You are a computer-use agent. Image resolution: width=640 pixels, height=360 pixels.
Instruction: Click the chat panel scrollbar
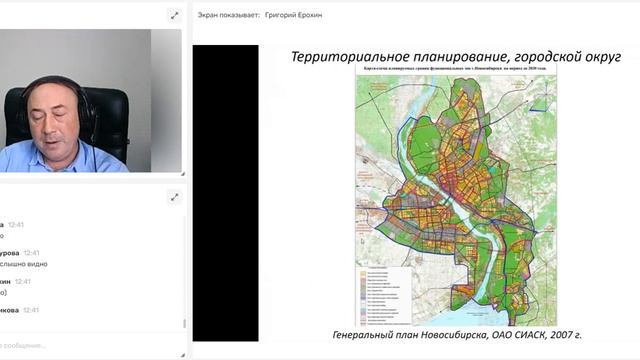(x=184, y=323)
